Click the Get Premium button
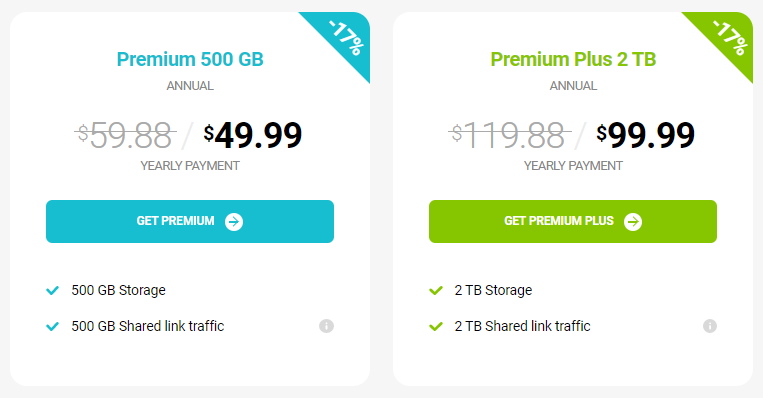This screenshot has height=398, width=763. (190, 221)
